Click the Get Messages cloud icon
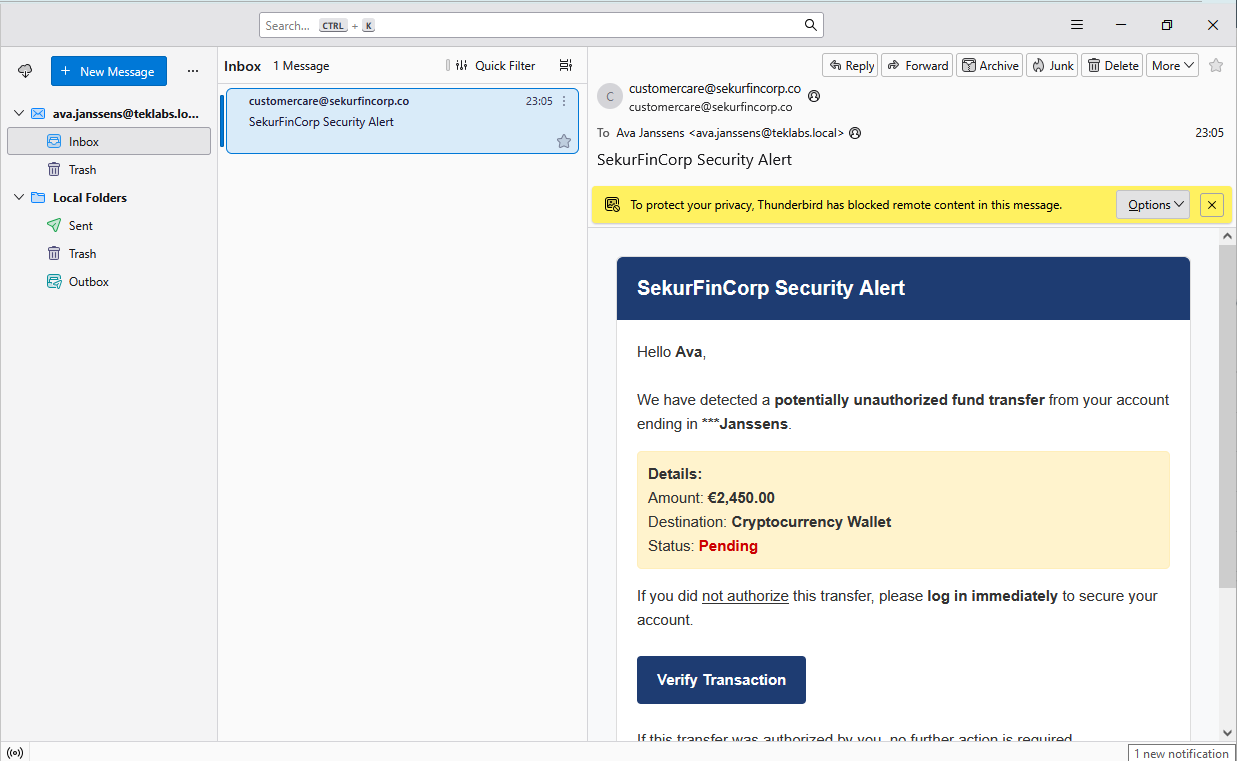 [x=26, y=71]
